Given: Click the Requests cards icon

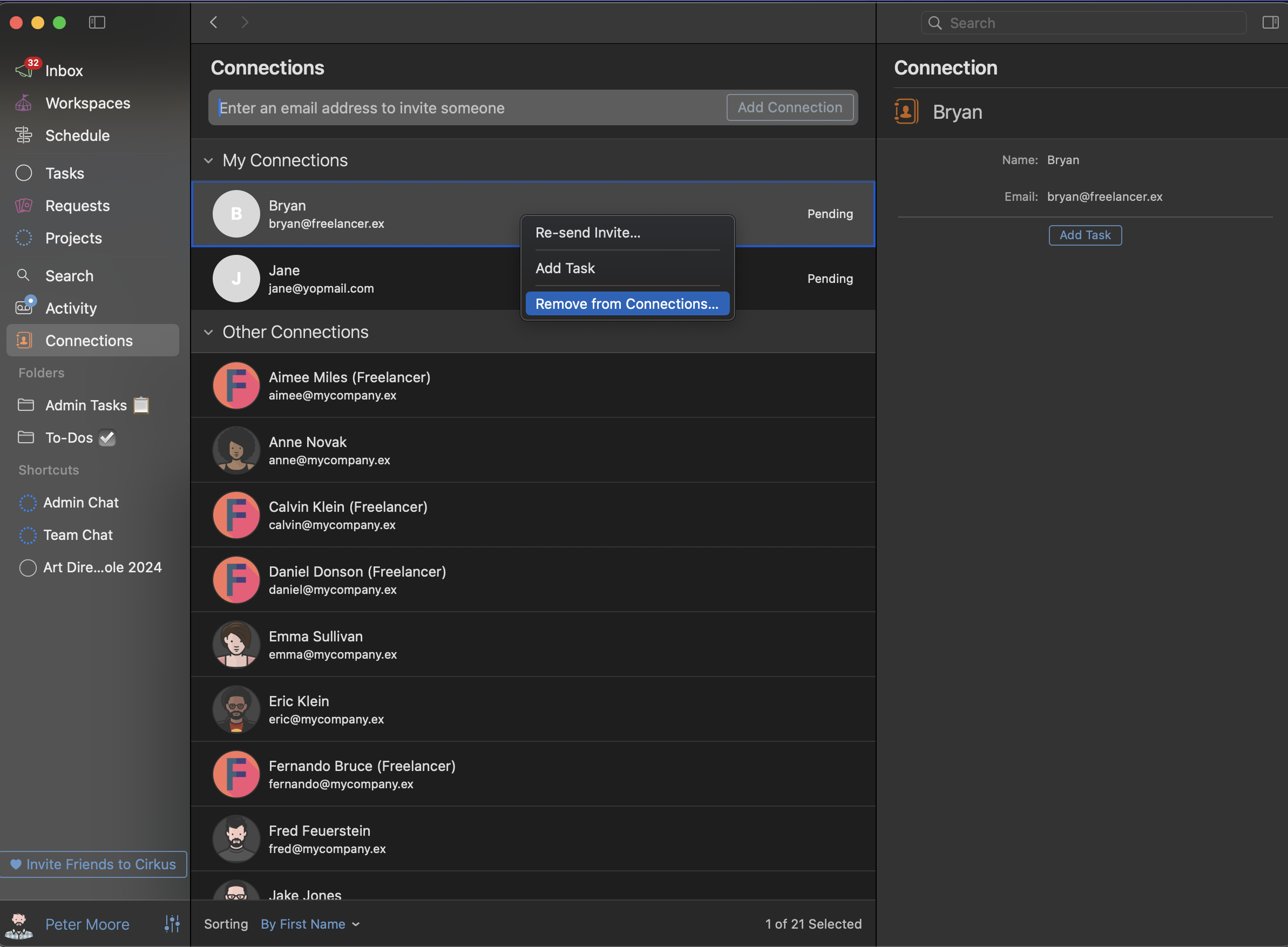Looking at the screenshot, I should (x=24, y=206).
